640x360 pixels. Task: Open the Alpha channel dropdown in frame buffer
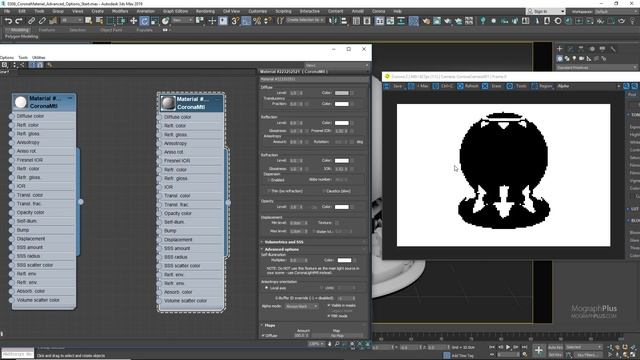[x=588, y=86]
